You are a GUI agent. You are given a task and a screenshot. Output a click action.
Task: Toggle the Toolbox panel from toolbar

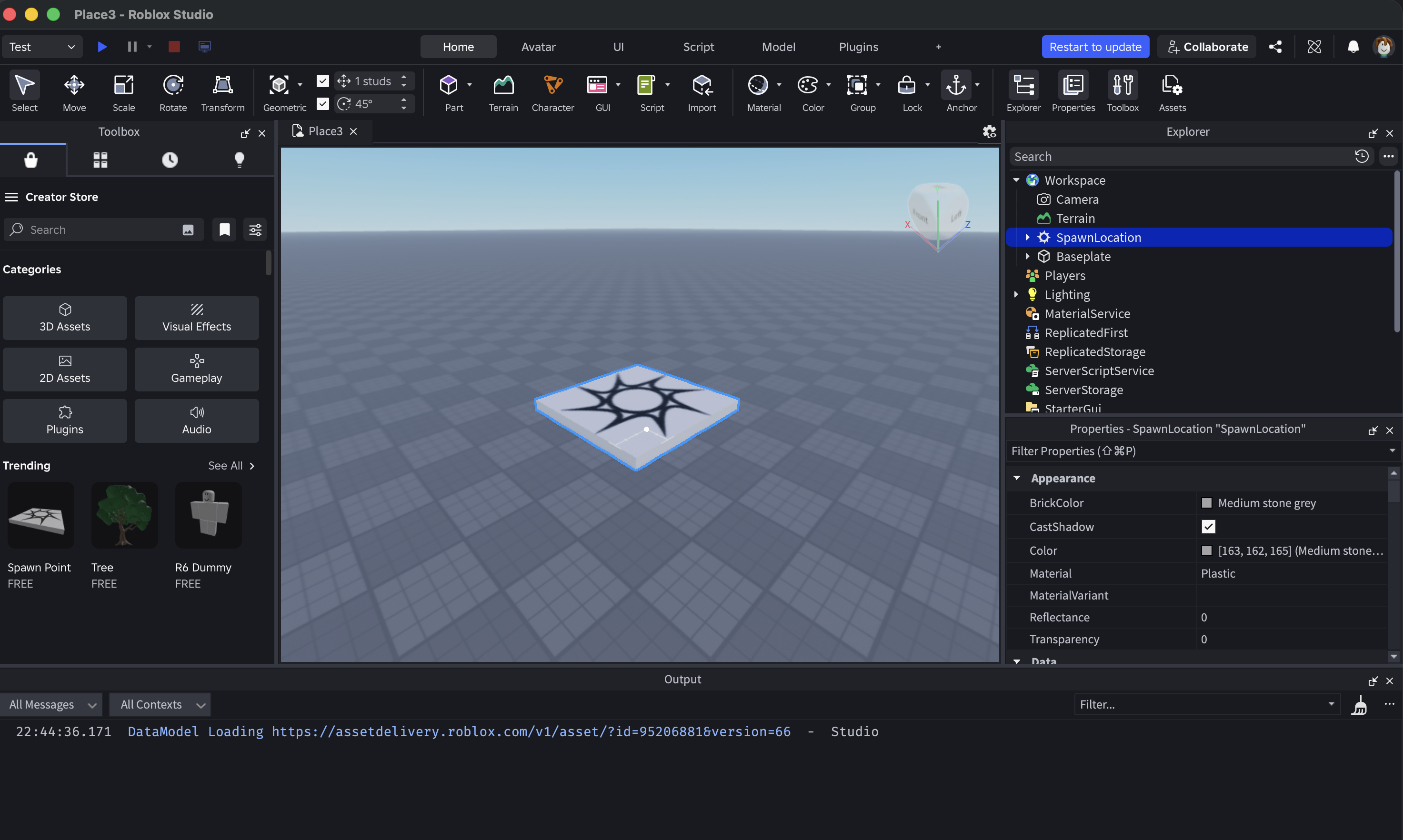coord(1122,92)
